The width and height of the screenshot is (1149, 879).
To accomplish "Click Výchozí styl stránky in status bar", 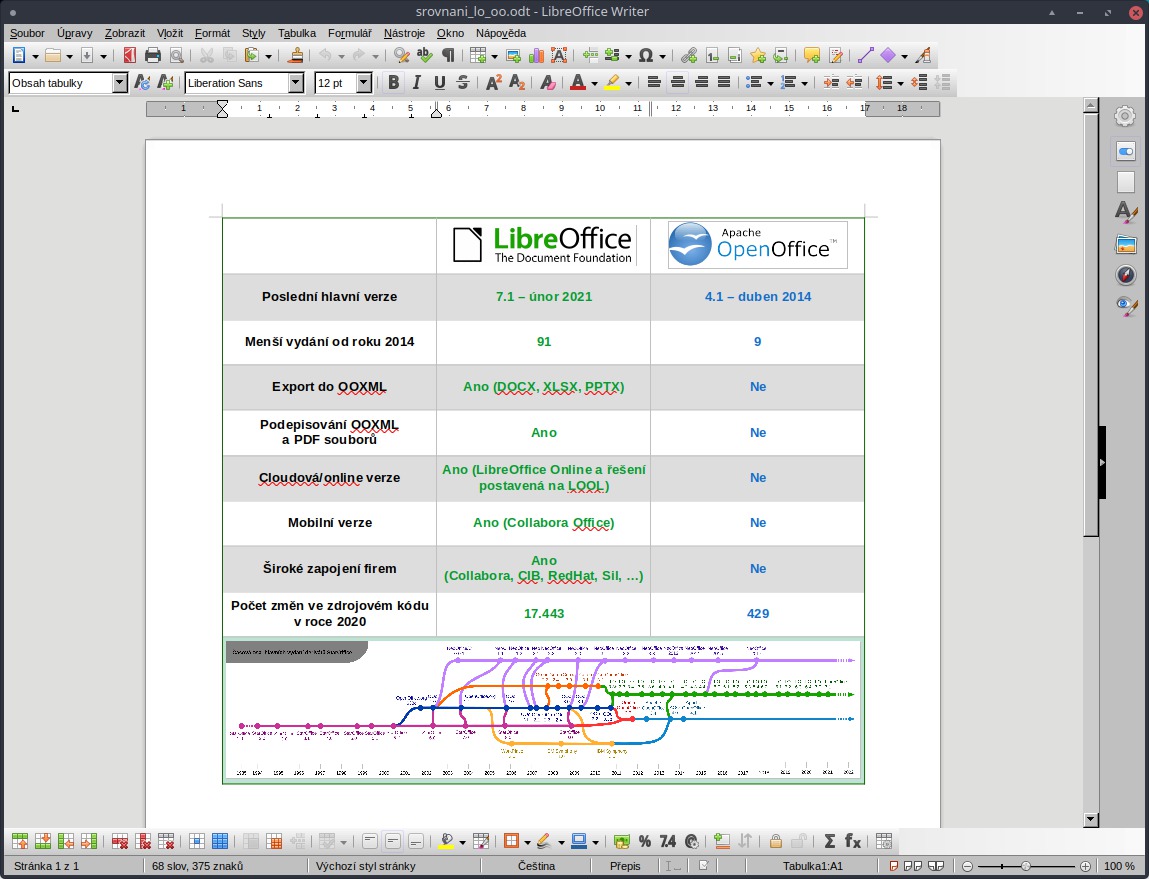I will click(x=365, y=866).
